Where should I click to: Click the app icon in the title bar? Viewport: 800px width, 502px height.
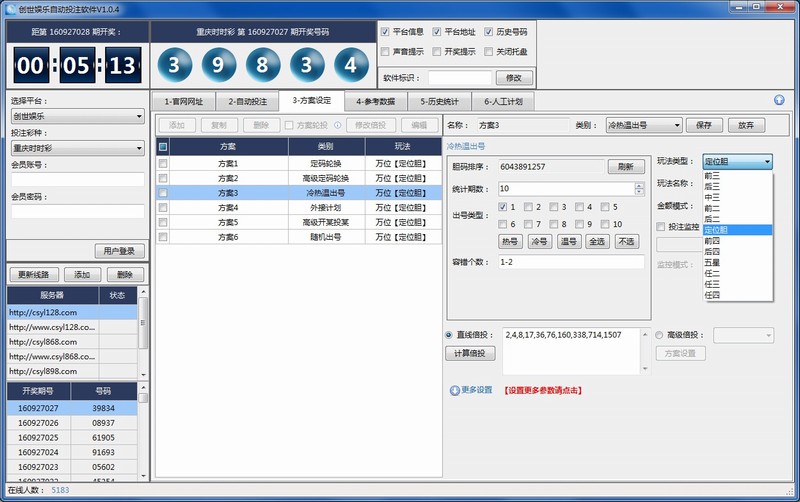click(x=10, y=8)
